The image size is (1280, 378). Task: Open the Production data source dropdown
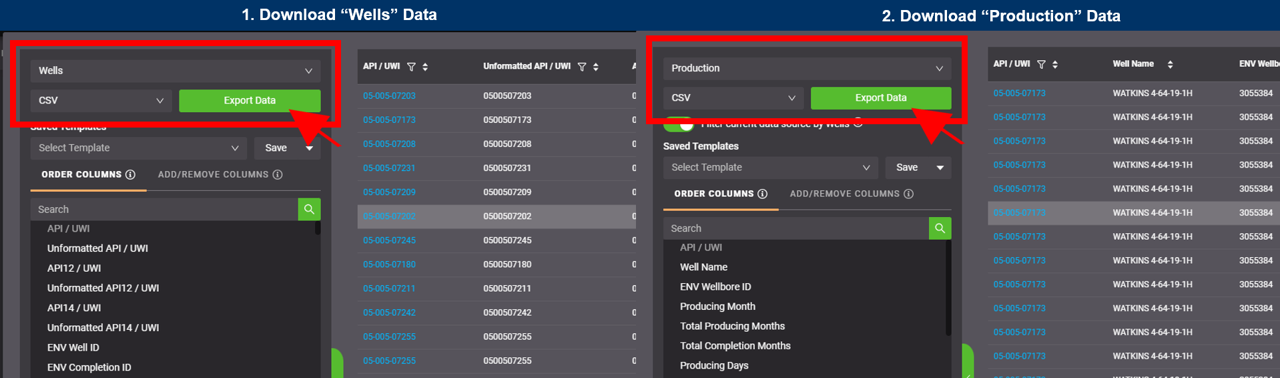pyautogui.click(x=806, y=68)
